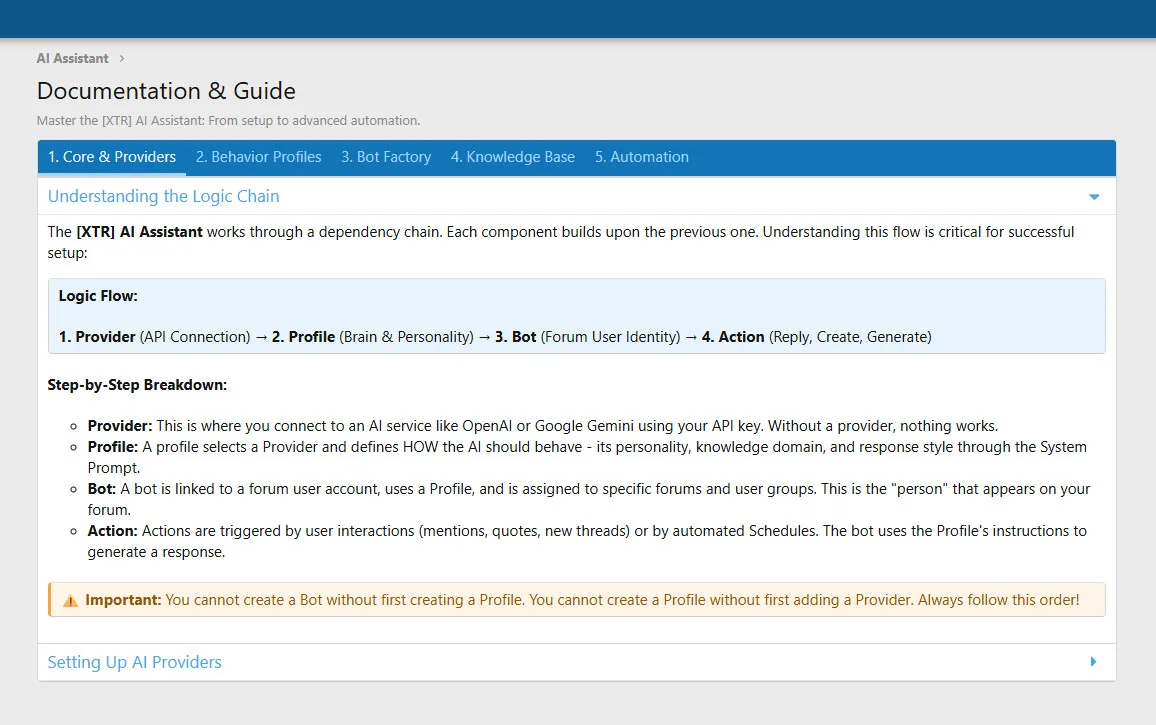Click the breadcrumb chevron after AI Assistant
Image resolution: width=1156 pixels, height=725 pixels.
[122, 59]
